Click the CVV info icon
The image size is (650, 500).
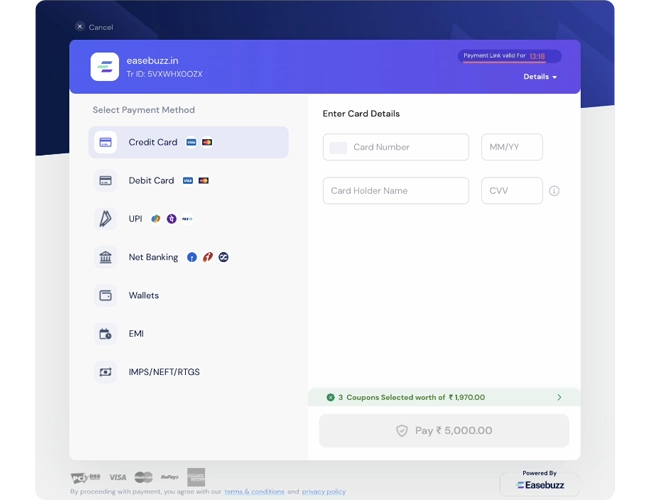pos(554,191)
